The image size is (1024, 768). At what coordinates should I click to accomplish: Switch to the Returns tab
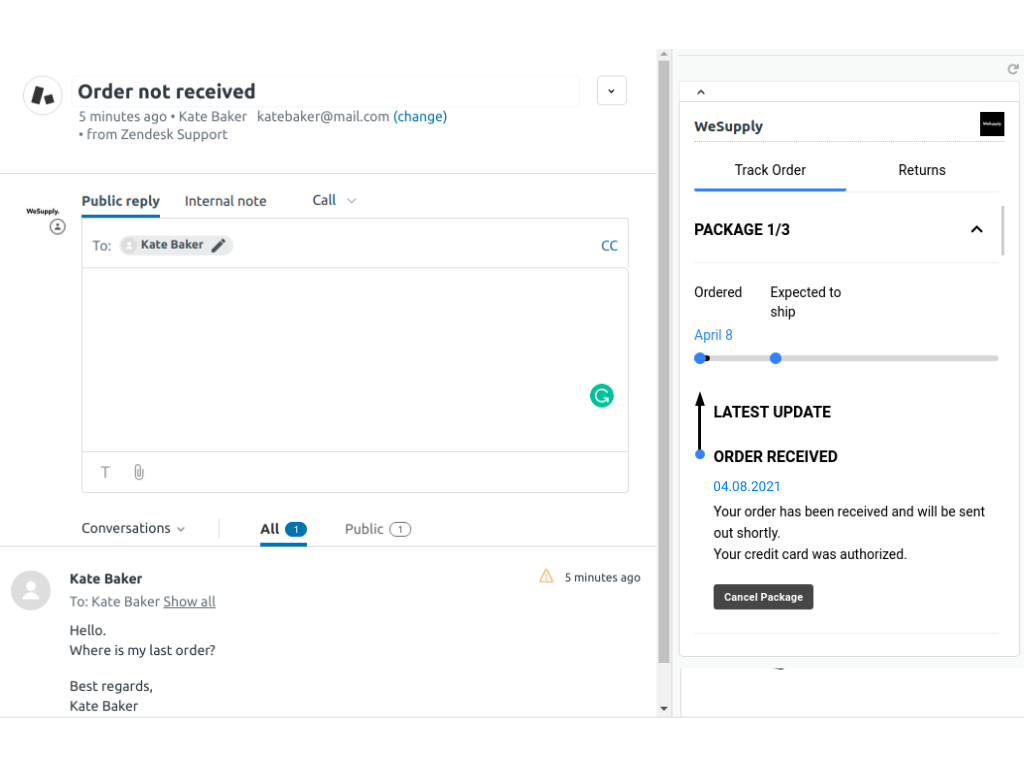921,170
